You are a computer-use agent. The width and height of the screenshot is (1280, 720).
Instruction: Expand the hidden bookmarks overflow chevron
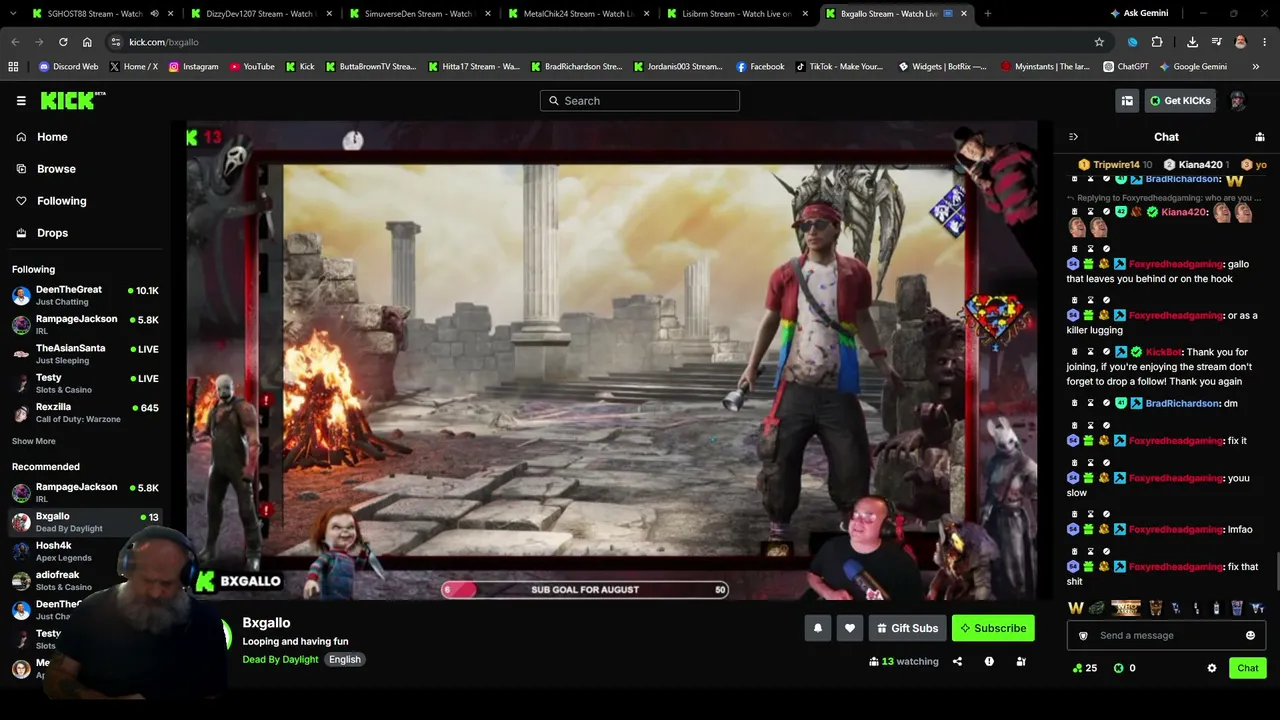[1256, 67]
